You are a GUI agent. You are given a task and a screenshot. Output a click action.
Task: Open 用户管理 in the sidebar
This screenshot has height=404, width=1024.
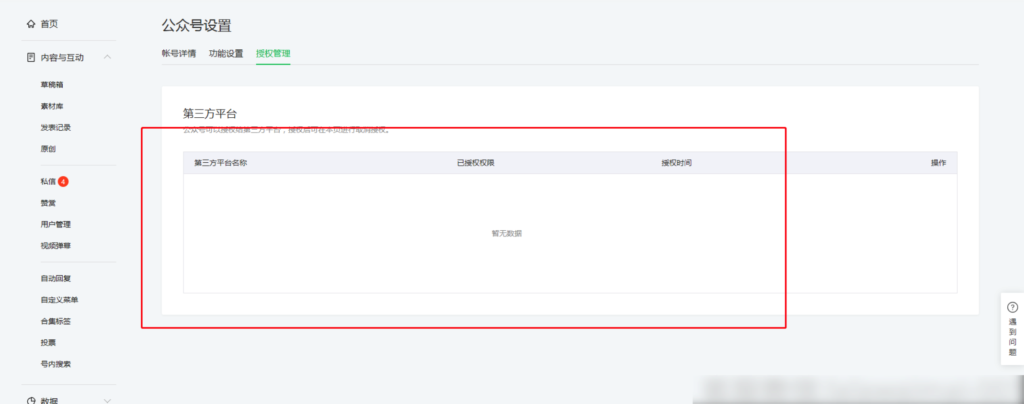[x=55, y=224]
